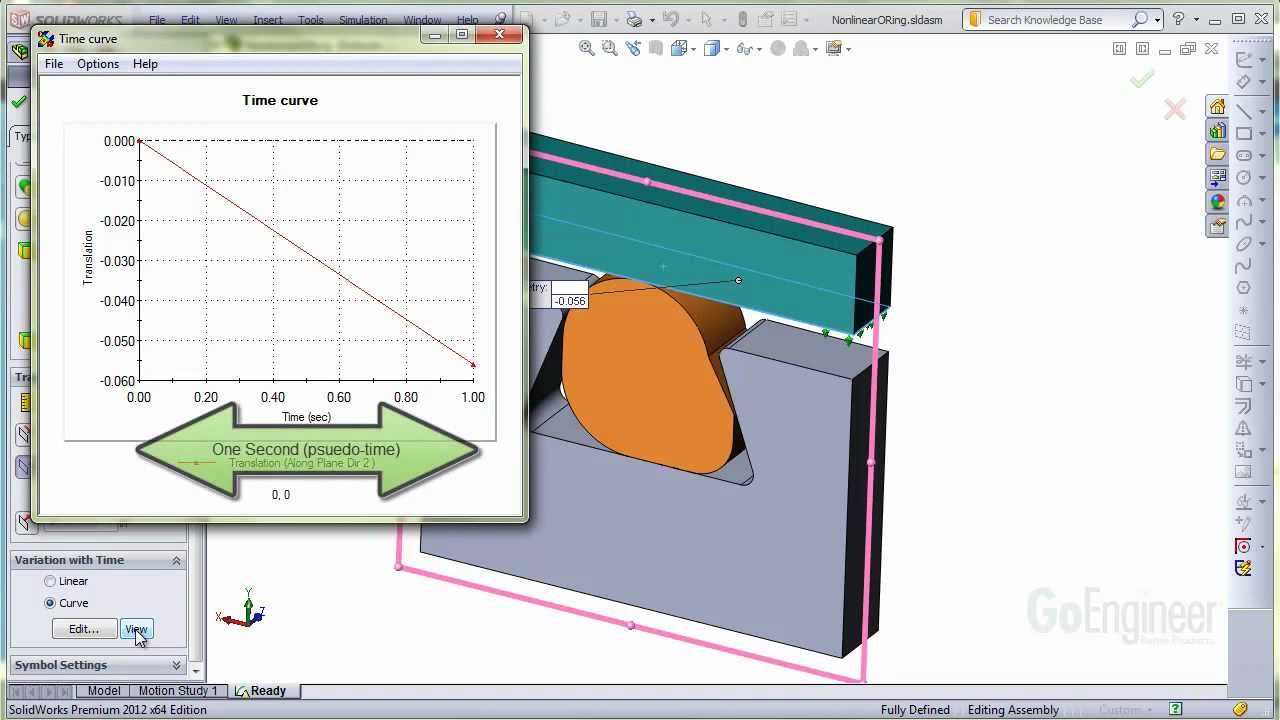Open the View Palette icon in task pane
The image size is (1280, 720).
tap(1217, 179)
